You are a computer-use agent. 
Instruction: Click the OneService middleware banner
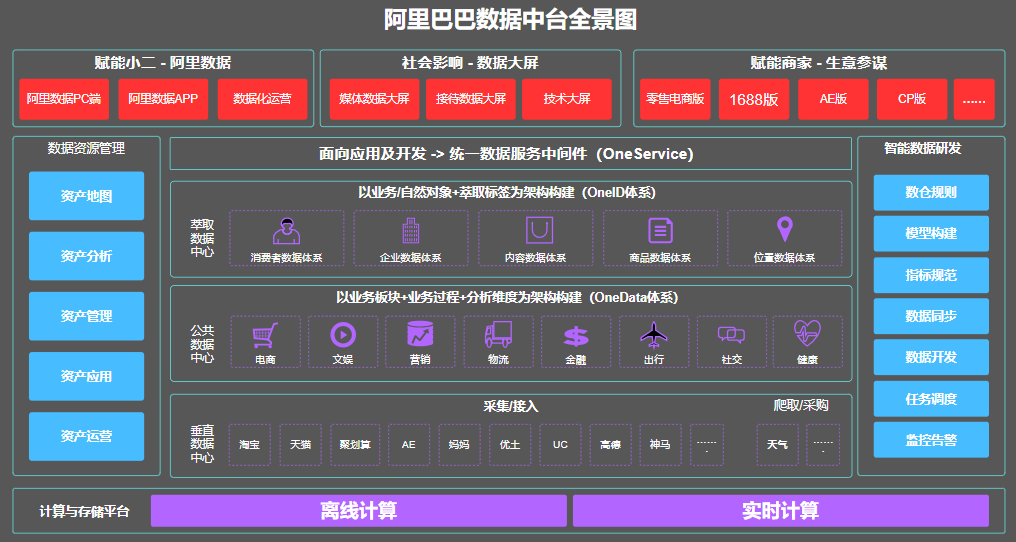tap(511, 154)
